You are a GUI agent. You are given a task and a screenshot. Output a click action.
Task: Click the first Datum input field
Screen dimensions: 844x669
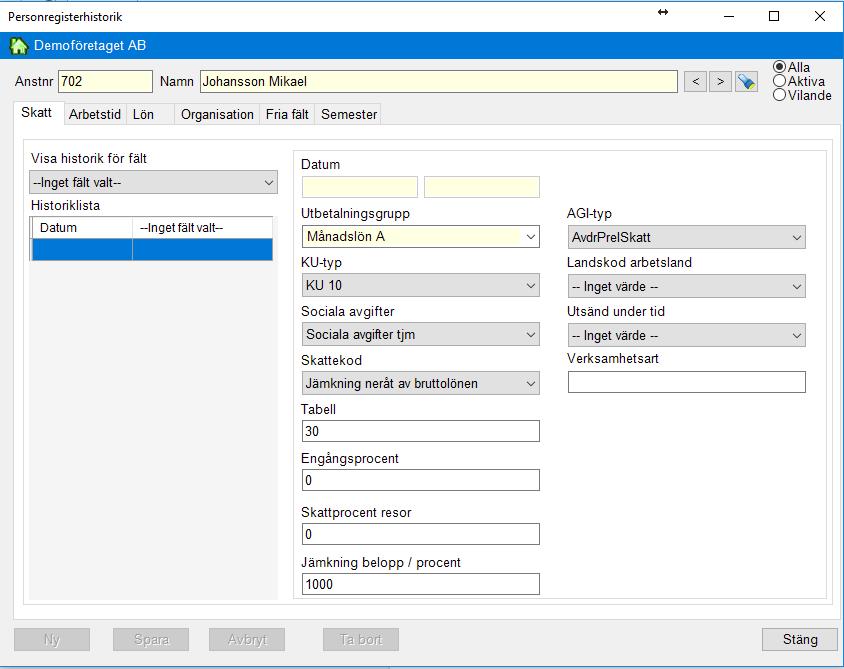coord(360,187)
